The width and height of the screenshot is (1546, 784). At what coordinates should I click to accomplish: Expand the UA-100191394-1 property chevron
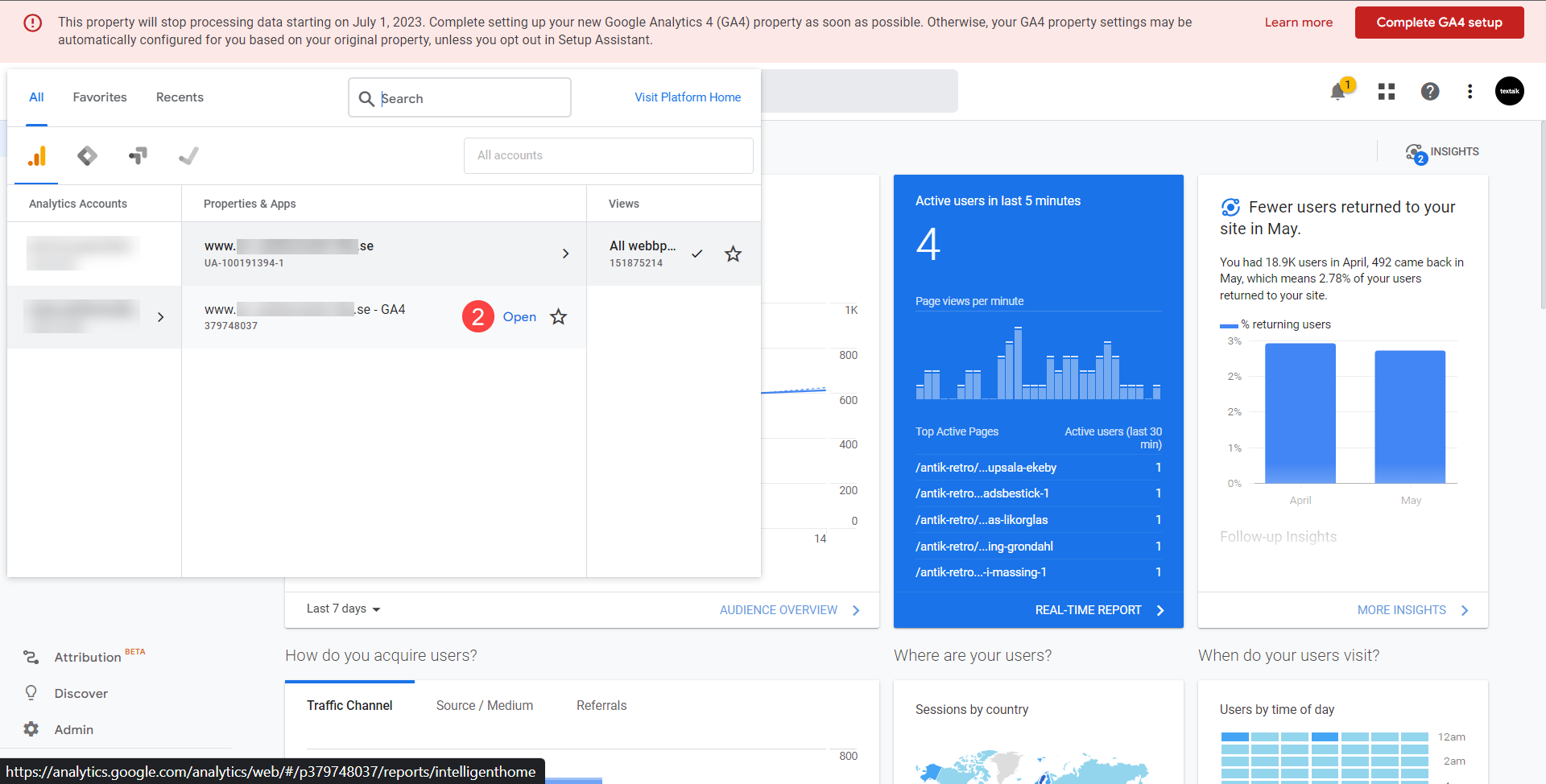(565, 254)
